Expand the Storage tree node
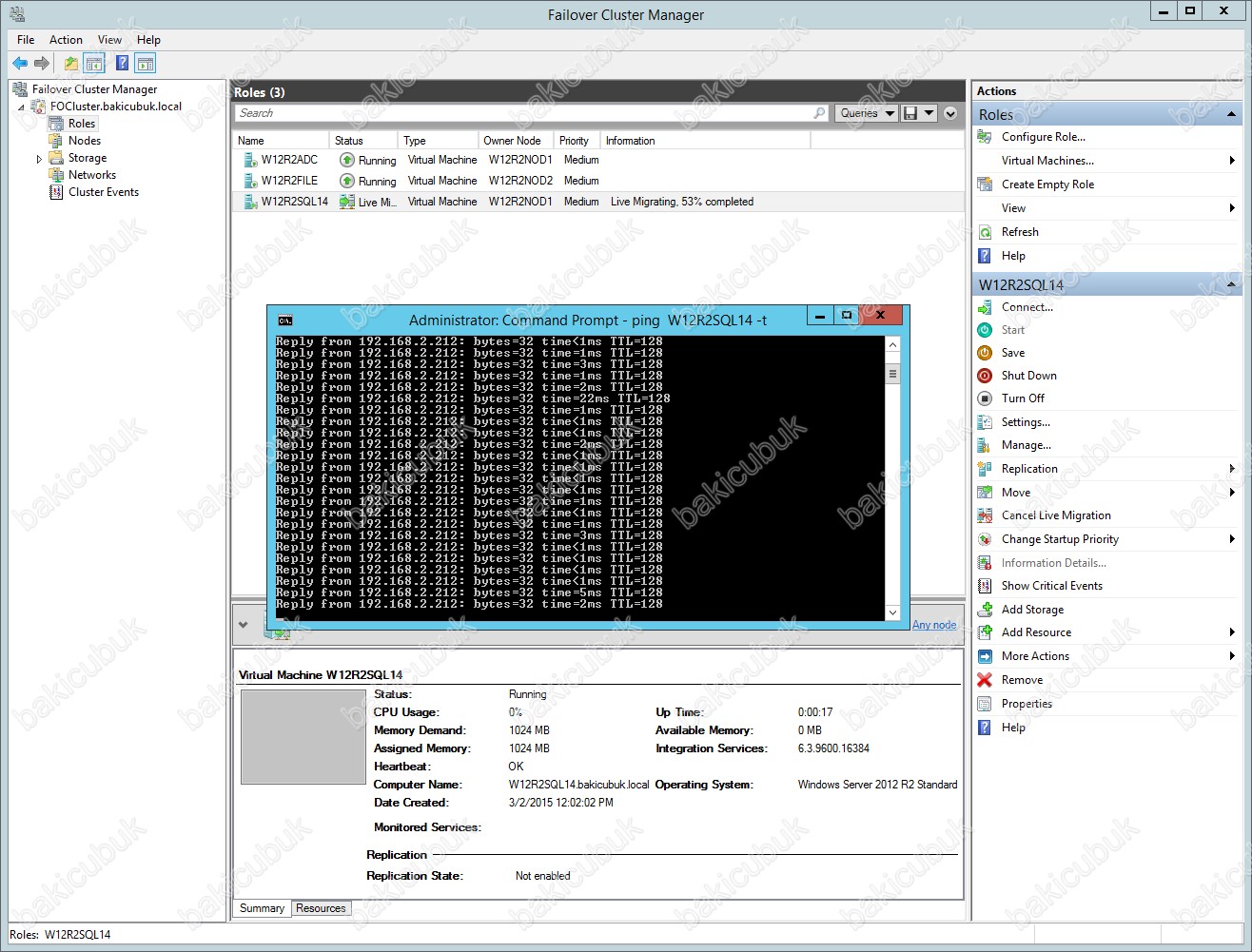Viewport: 1252px width, 952px height. point(39,159)
